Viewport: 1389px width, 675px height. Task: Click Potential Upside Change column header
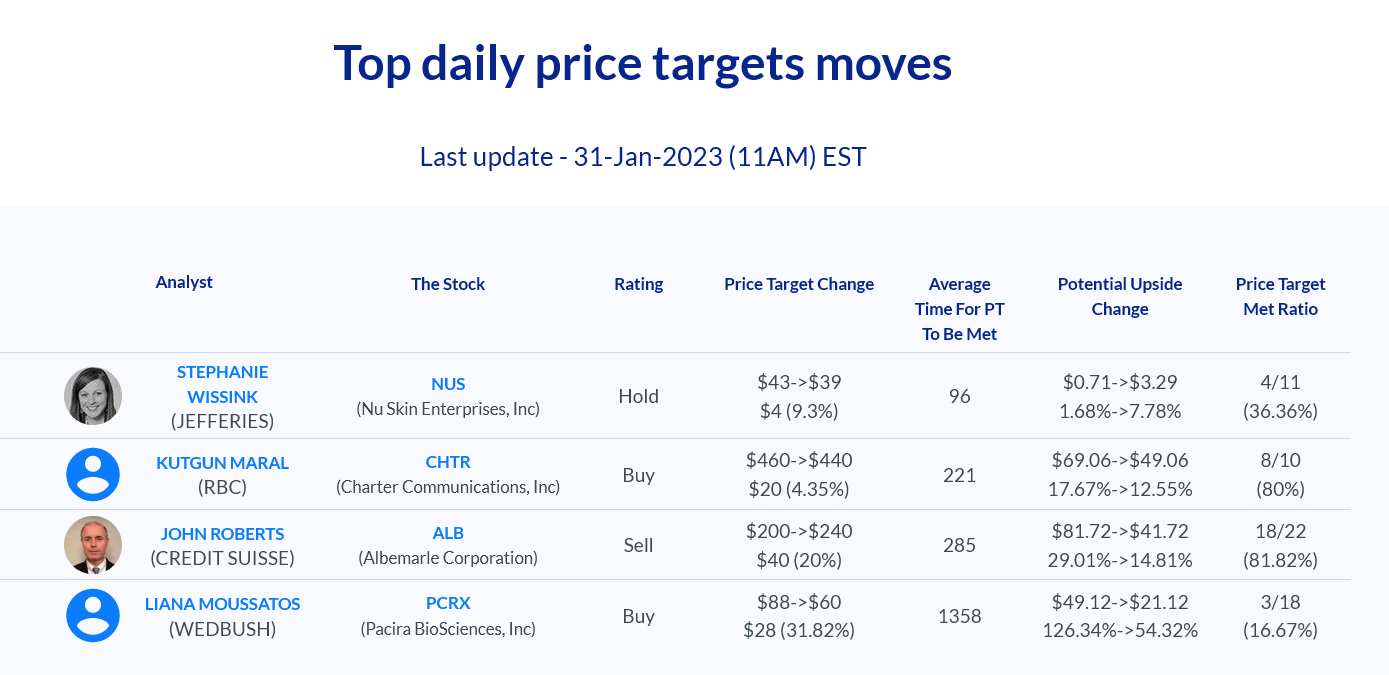click(x=1120, y=296)
